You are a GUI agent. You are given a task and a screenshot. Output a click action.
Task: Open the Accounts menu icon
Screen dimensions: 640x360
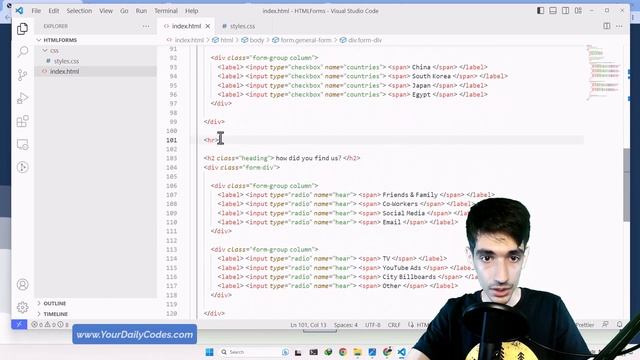click(x=22, y=284)
